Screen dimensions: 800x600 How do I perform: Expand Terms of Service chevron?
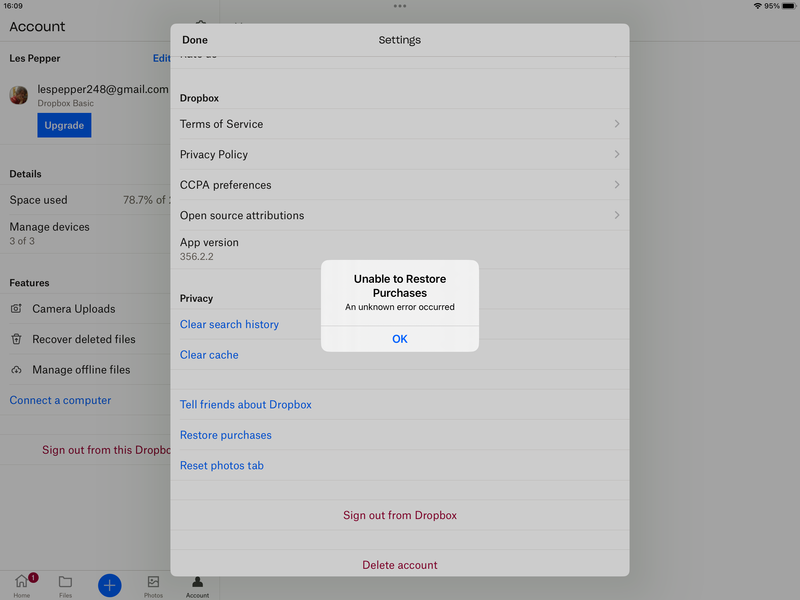tap(617, 124)
